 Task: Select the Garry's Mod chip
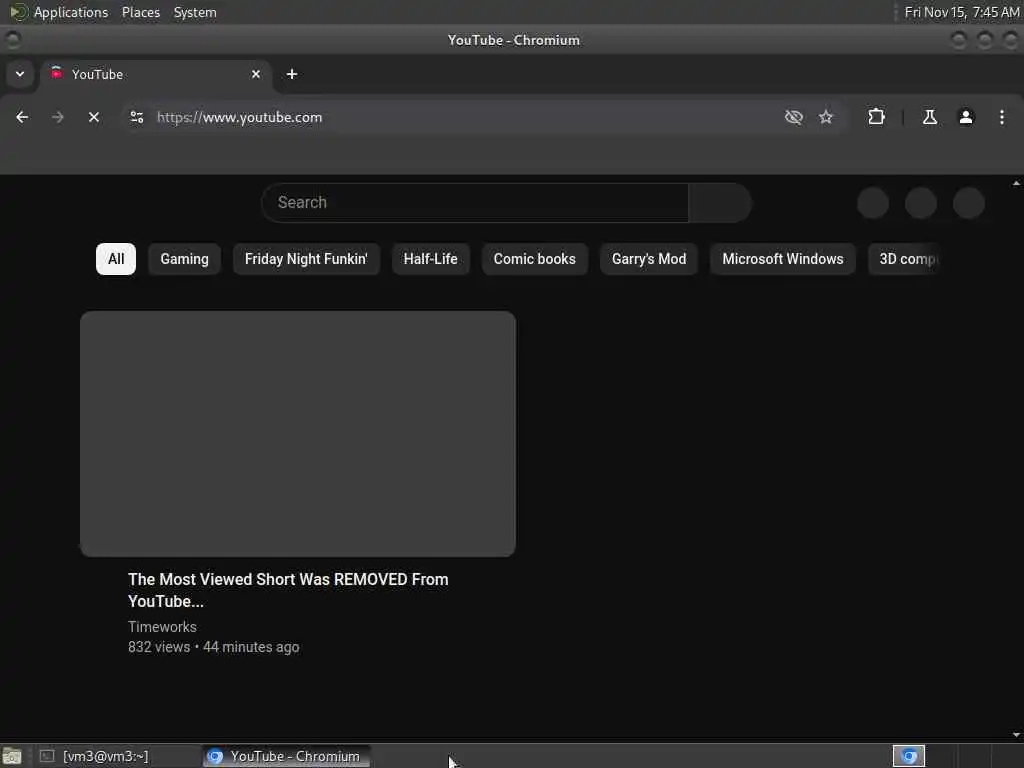pyautogui.click(x=648, y=259)
